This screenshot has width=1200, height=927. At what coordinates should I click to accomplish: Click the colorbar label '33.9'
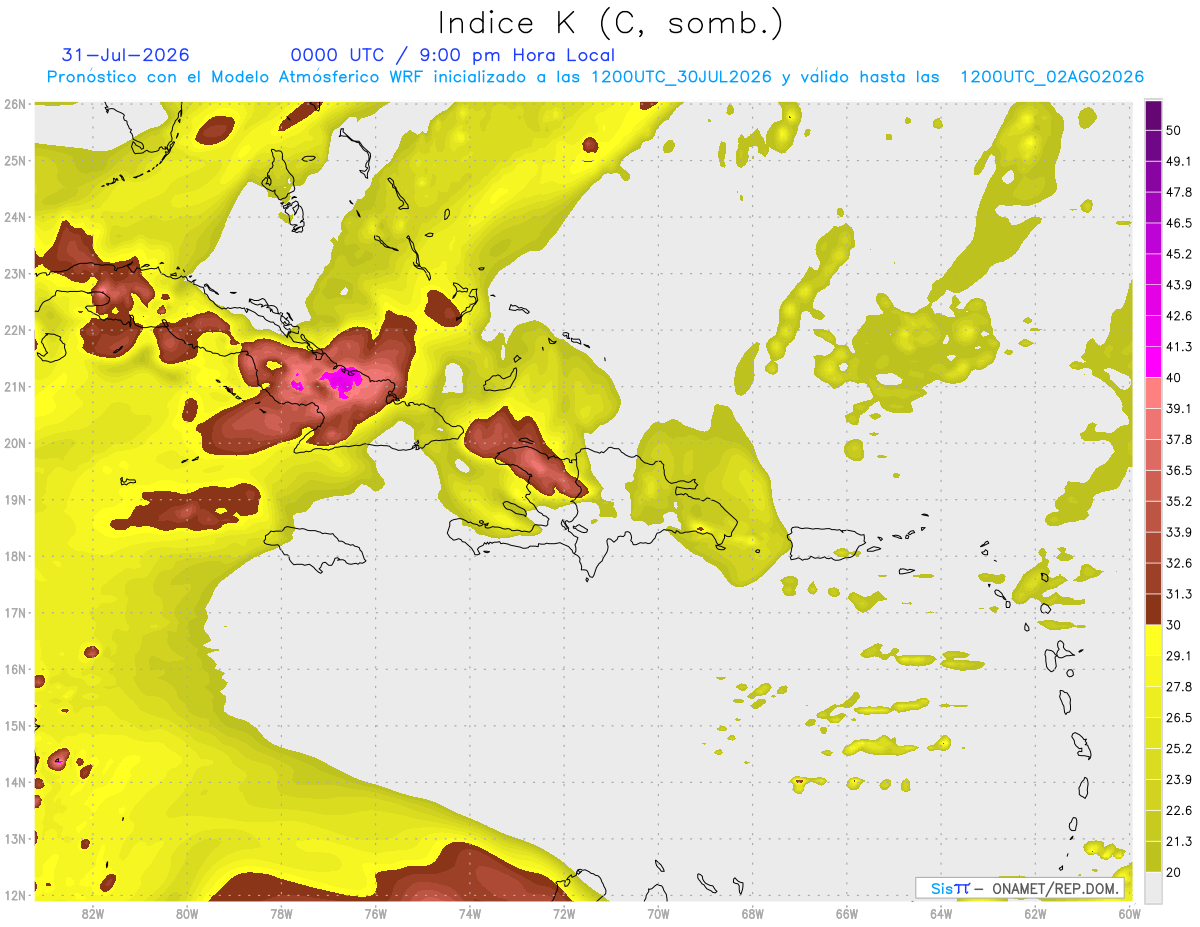pyautogui.click(x=1178, y=532)
